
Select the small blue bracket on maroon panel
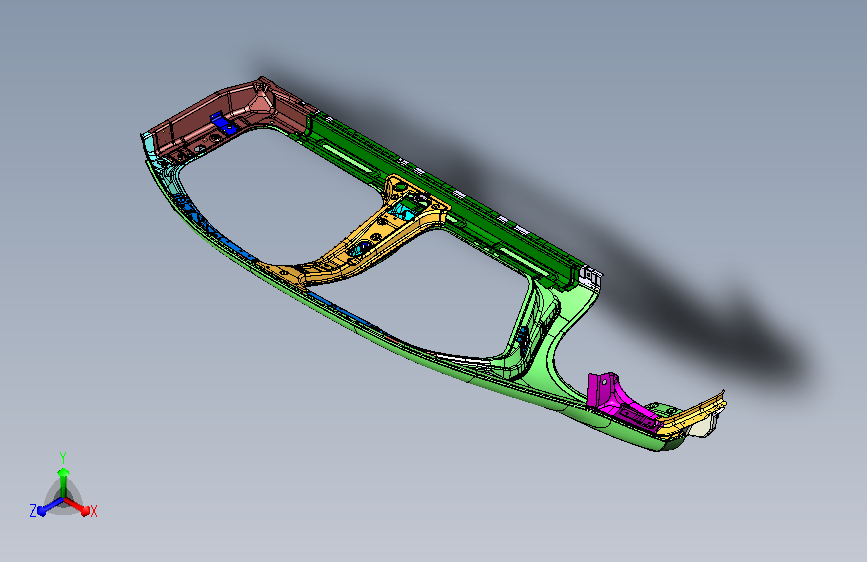tap(223, 123)
